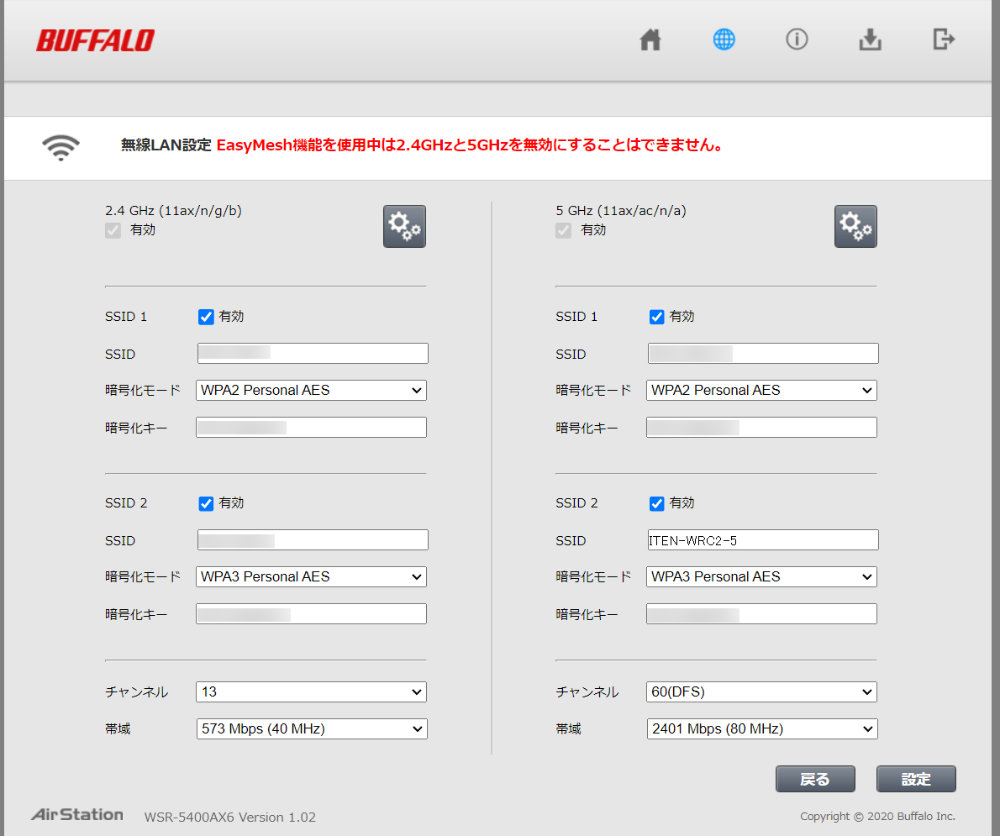Screen dimensions: 1000x836
Task: Click 2.4 GHz SSID 2 name field
Action: [x=312, y=539]
